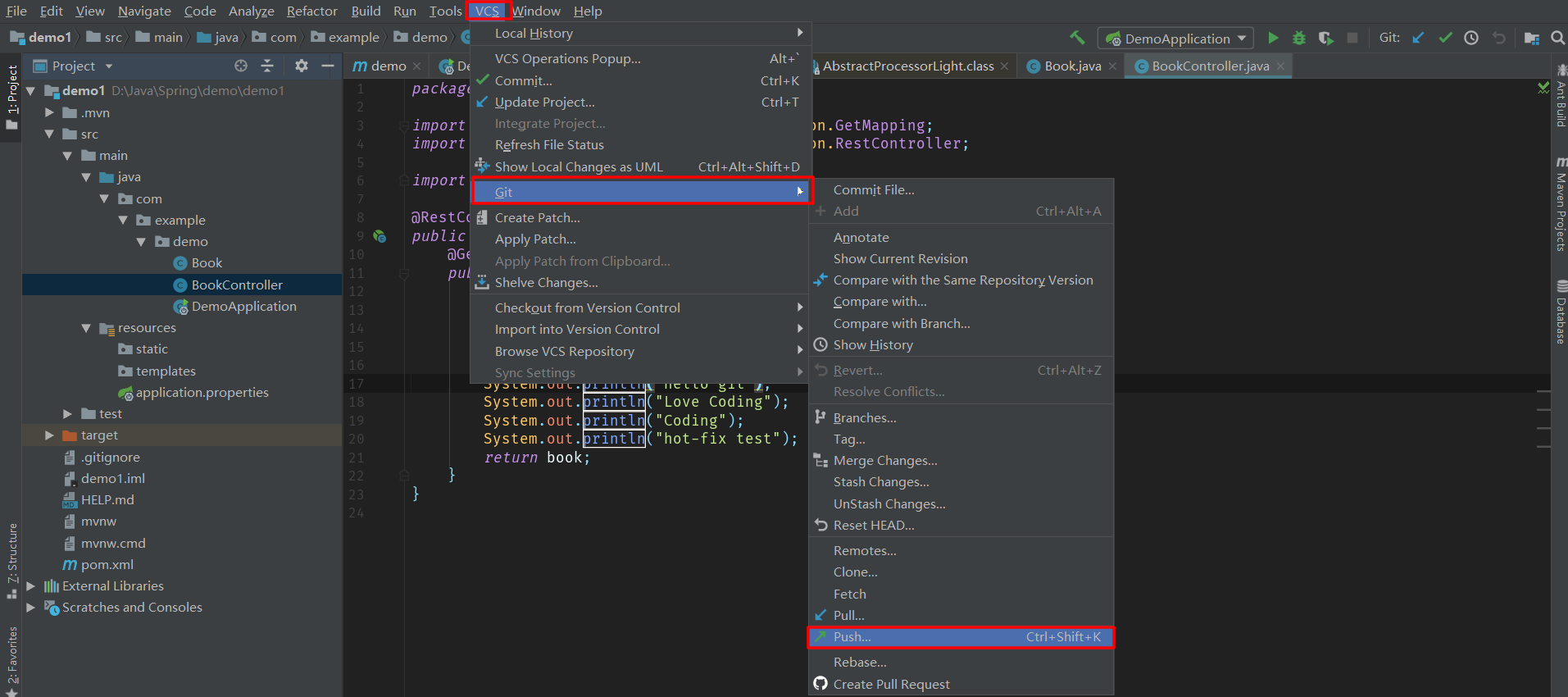The image size is (1568, 697).
Task: Show Git history clock icon in toolbar
Action: (1471, 38)
